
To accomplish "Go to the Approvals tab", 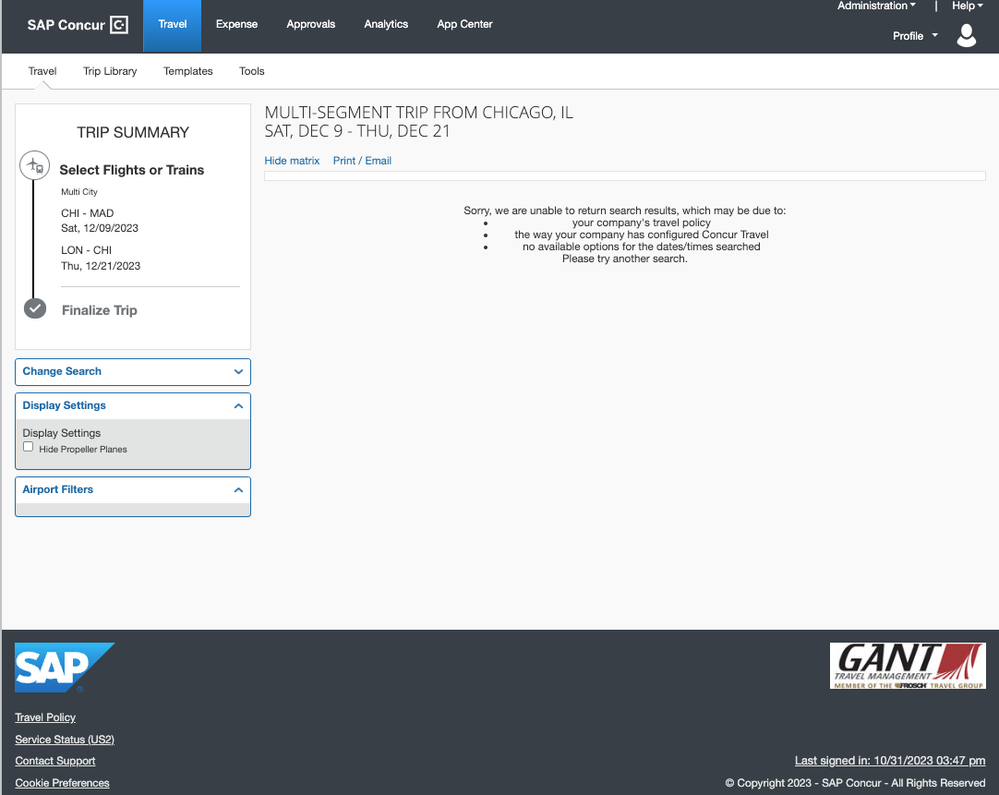I will tap(310, 24).
